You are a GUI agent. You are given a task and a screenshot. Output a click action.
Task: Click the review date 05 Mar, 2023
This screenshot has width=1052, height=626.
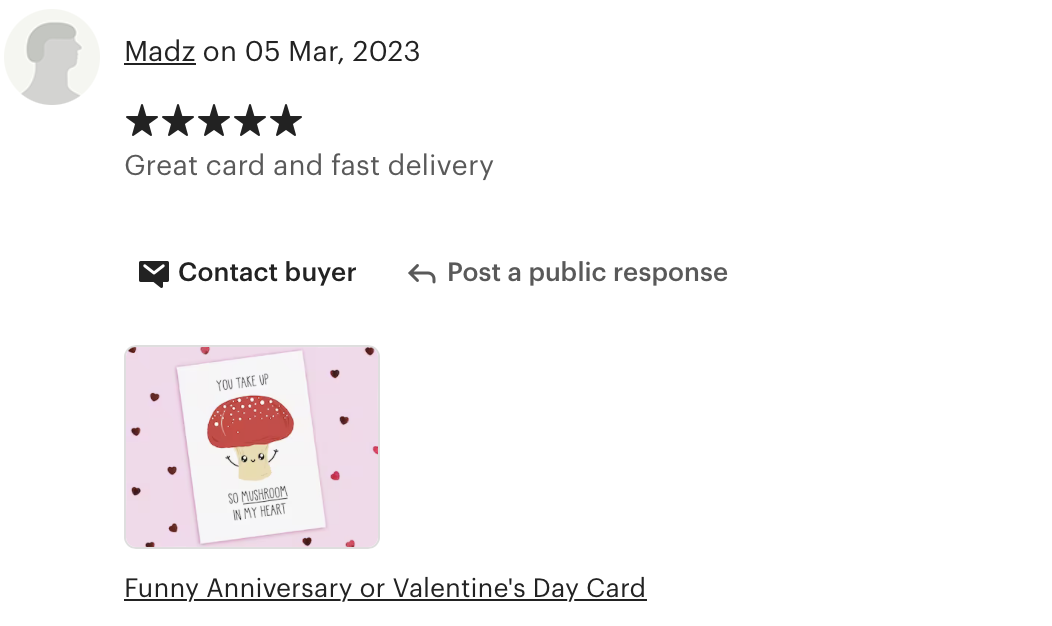click(x=332, y=52)
